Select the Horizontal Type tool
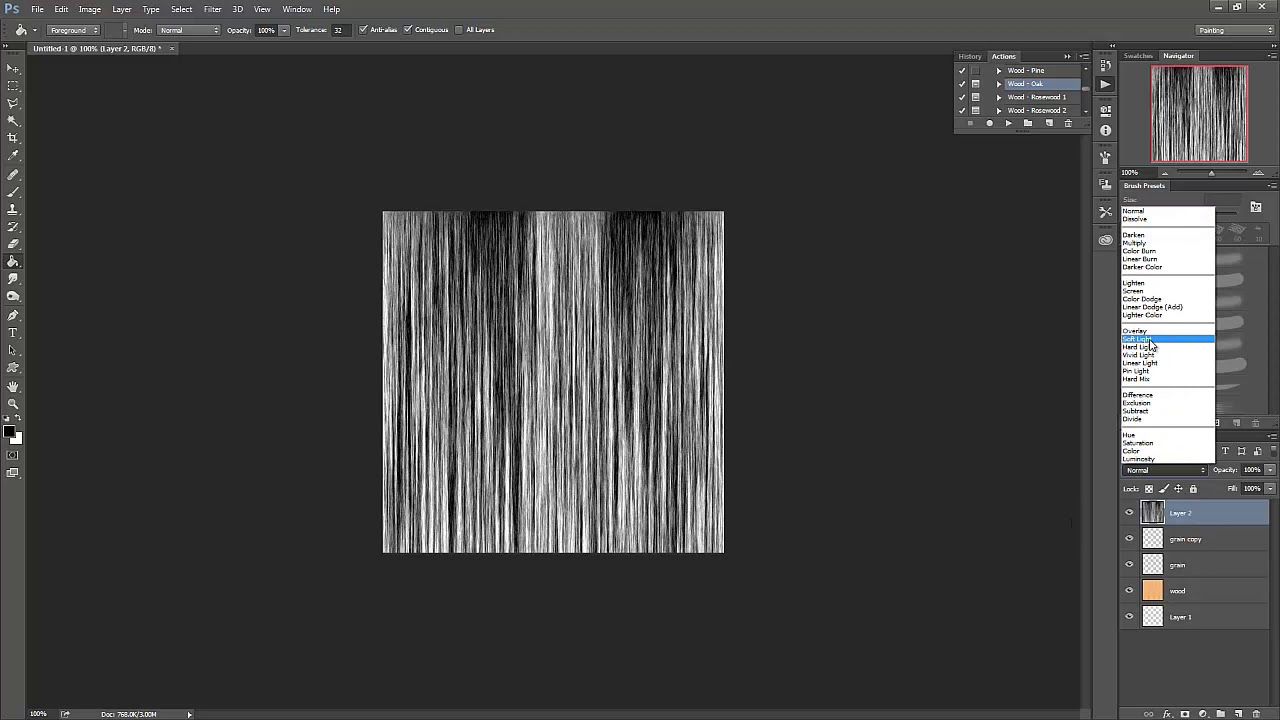Viewport: 1280px width, 720px height. pos(13,333)
